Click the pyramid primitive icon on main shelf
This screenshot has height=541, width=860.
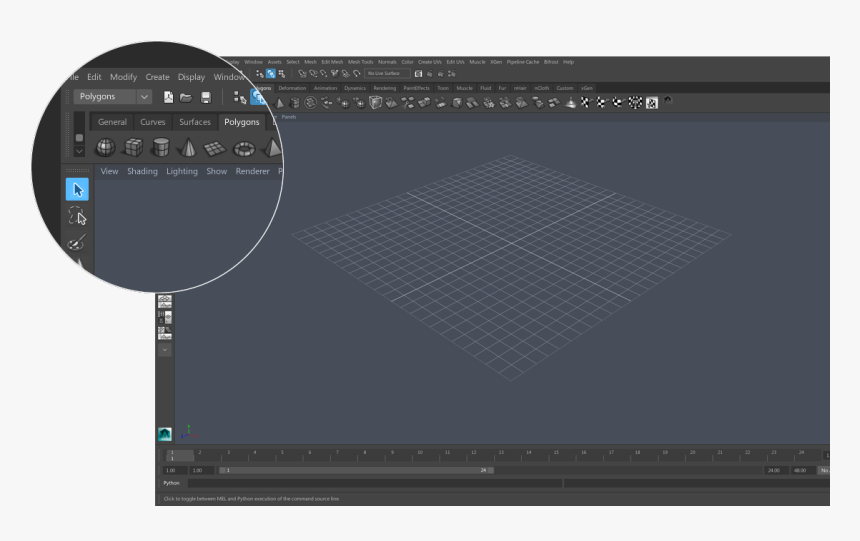pyautogui.click(x=279, y=103)
